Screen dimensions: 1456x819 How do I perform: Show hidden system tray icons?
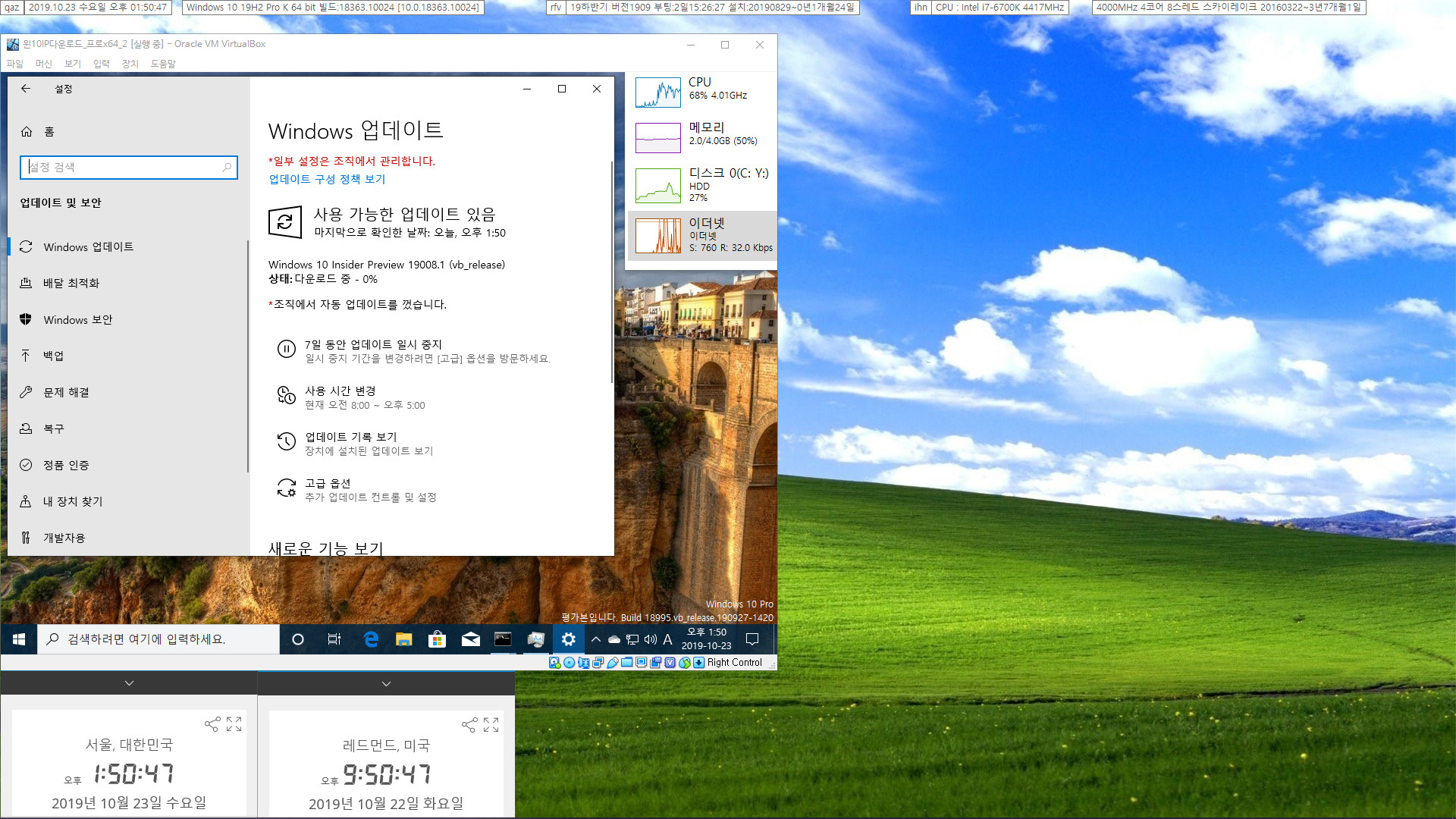(596, 639)
